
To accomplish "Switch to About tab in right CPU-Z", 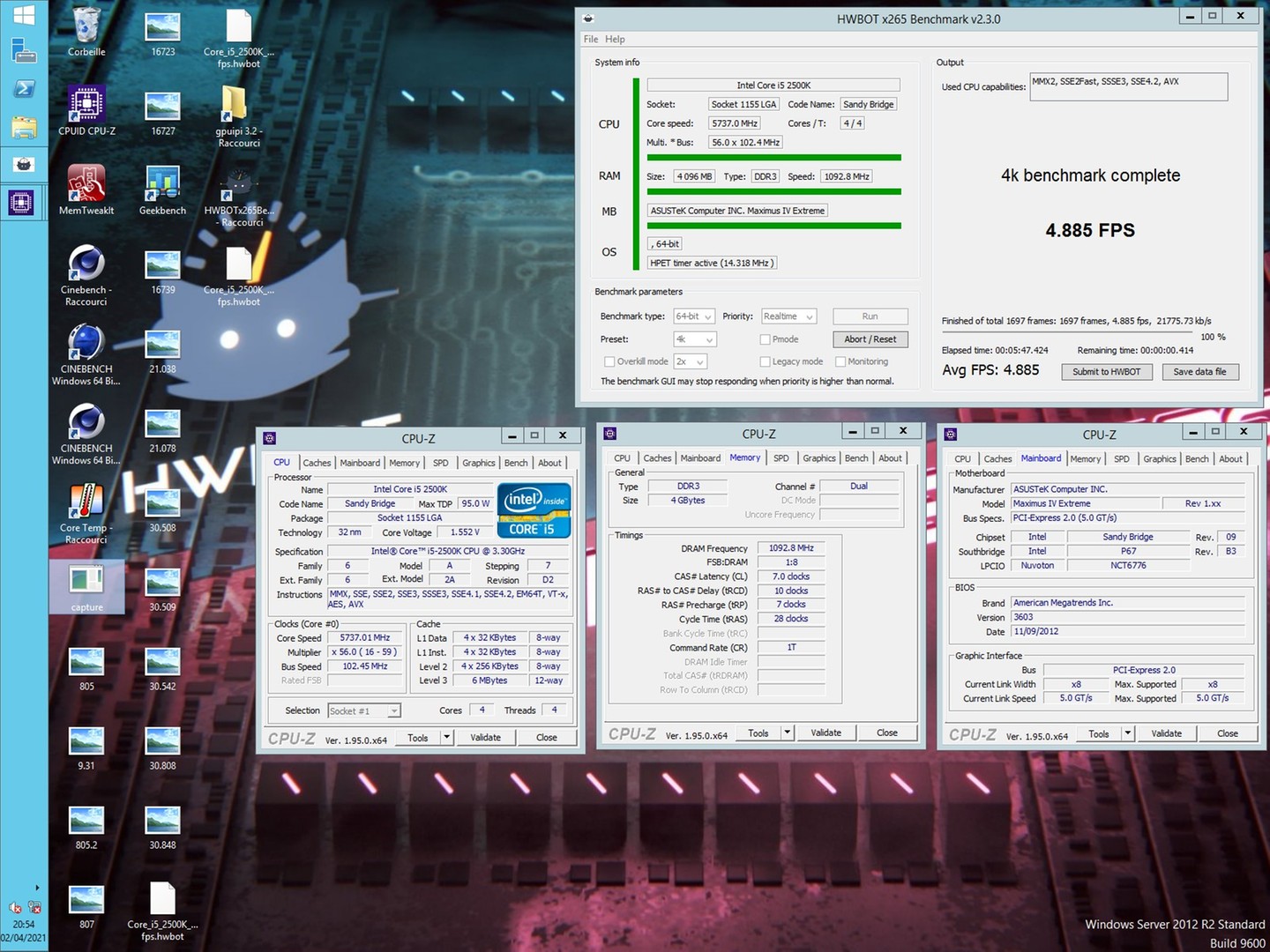I will point(1230,459).
